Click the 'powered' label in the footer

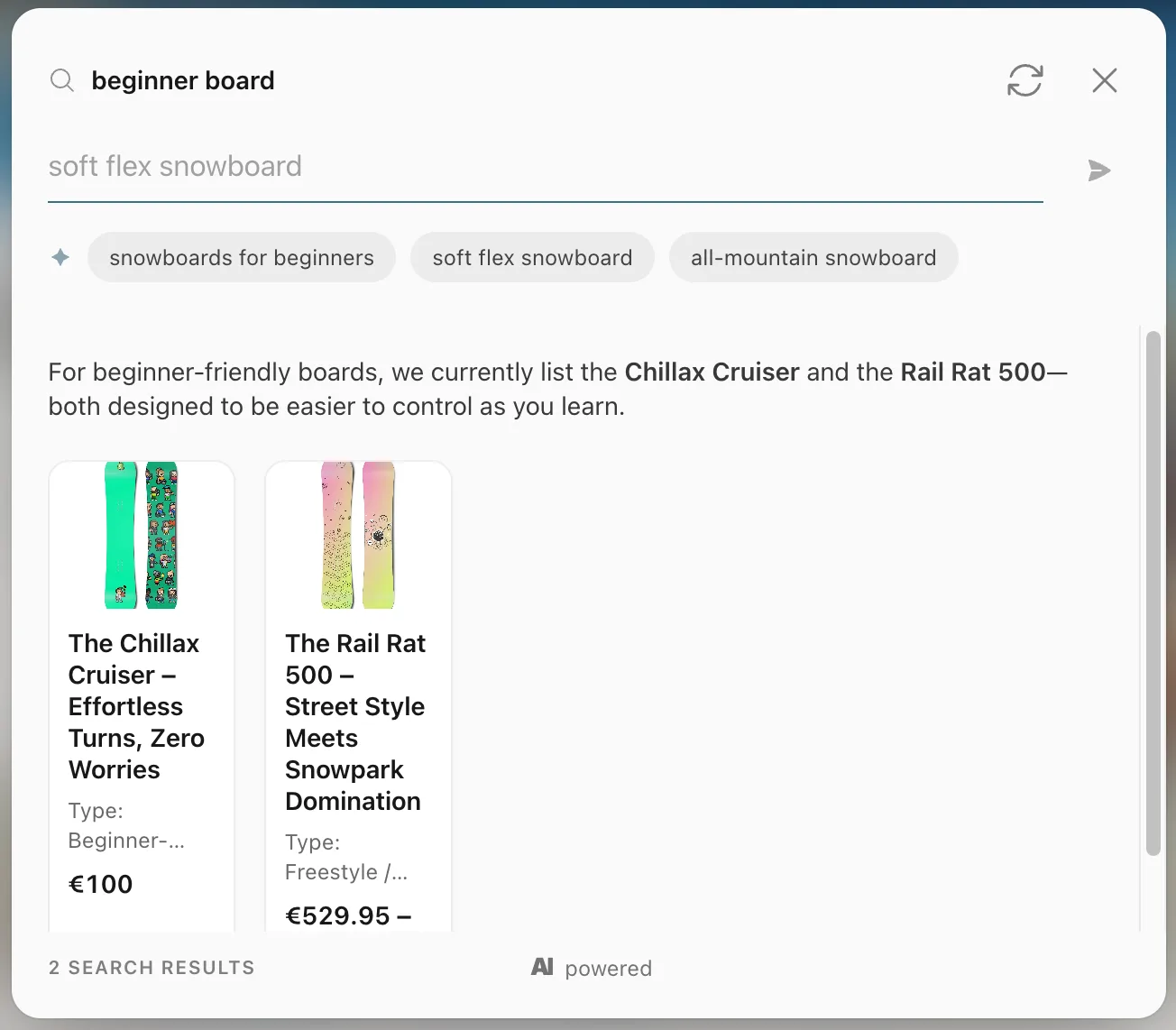[x=608, y=968]
